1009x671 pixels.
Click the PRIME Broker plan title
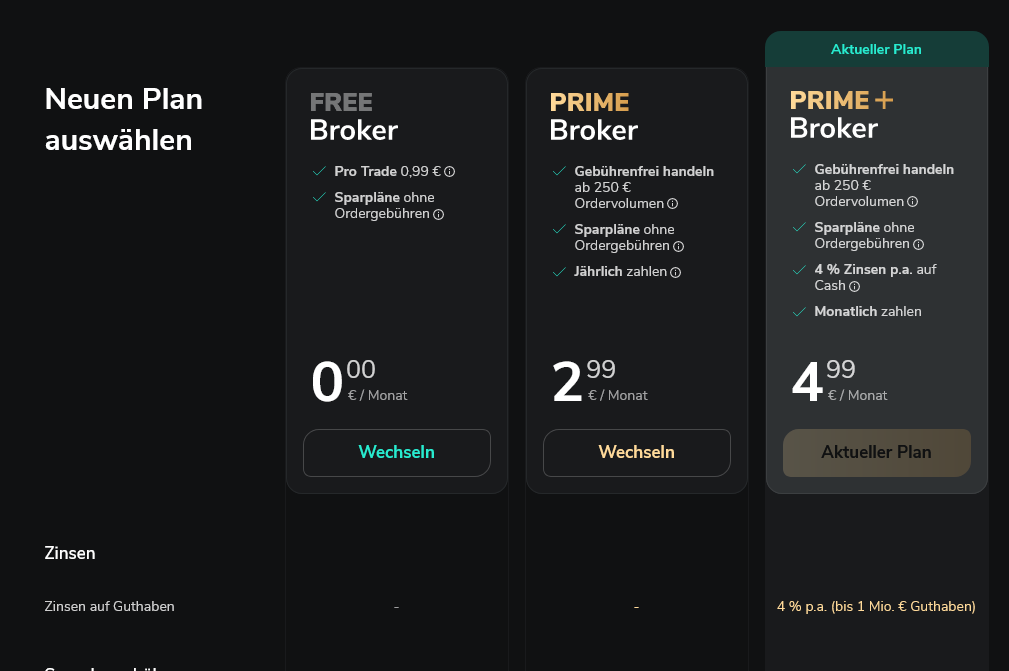coord(593,116)
